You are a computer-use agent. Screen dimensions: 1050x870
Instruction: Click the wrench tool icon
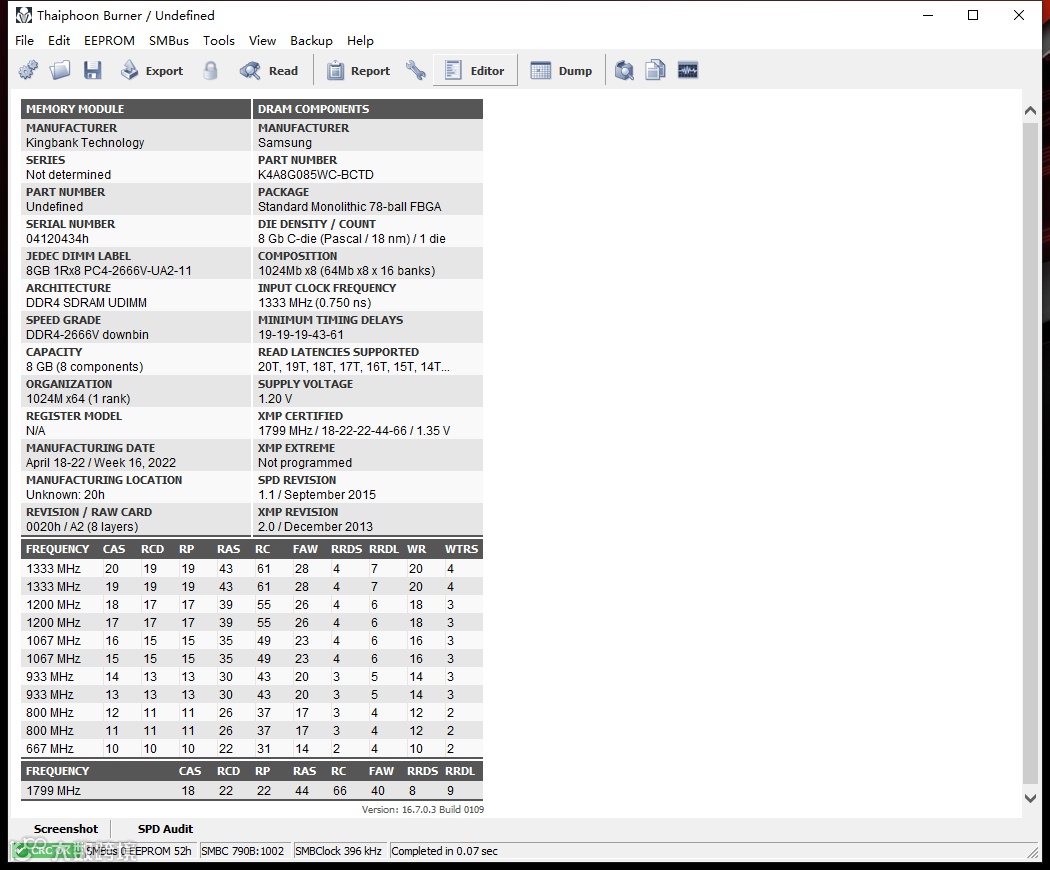point(416,70)
